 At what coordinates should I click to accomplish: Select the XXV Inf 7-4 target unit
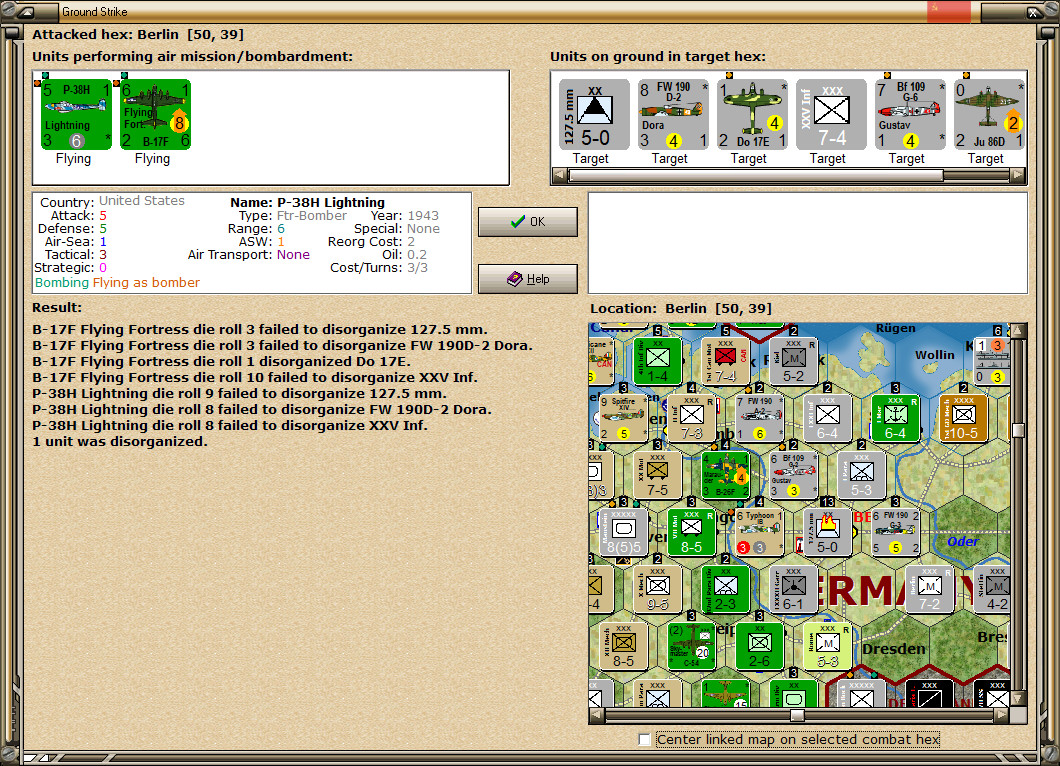click(831, 114)
